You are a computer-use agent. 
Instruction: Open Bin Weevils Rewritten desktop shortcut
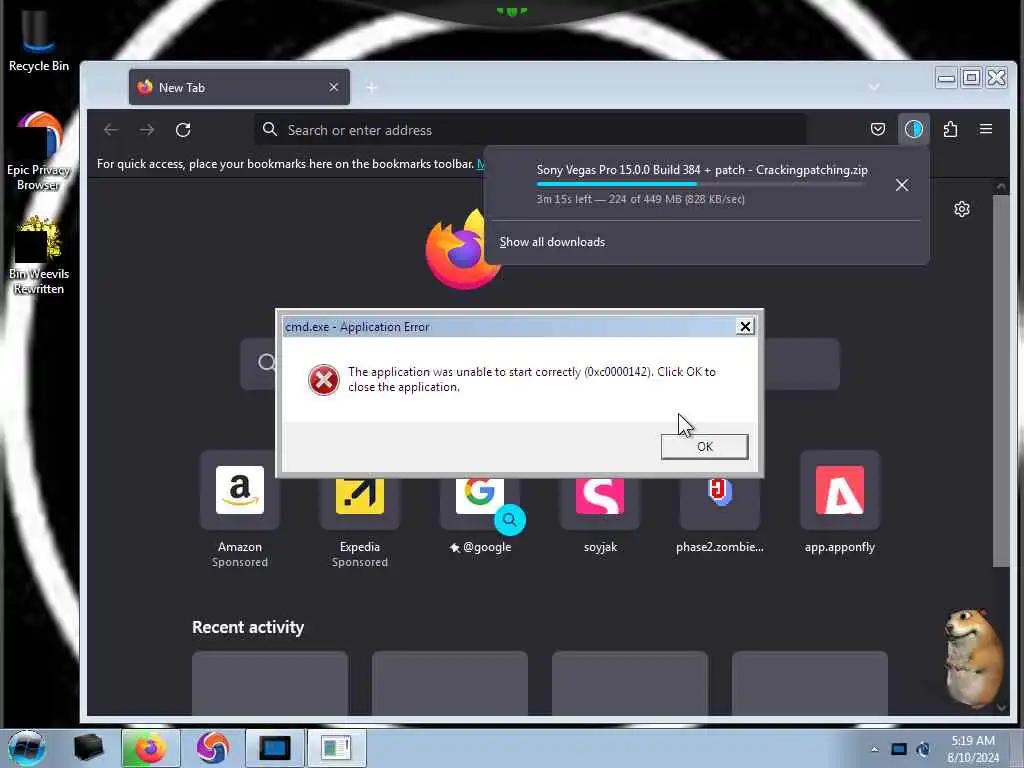coord(39,256)
